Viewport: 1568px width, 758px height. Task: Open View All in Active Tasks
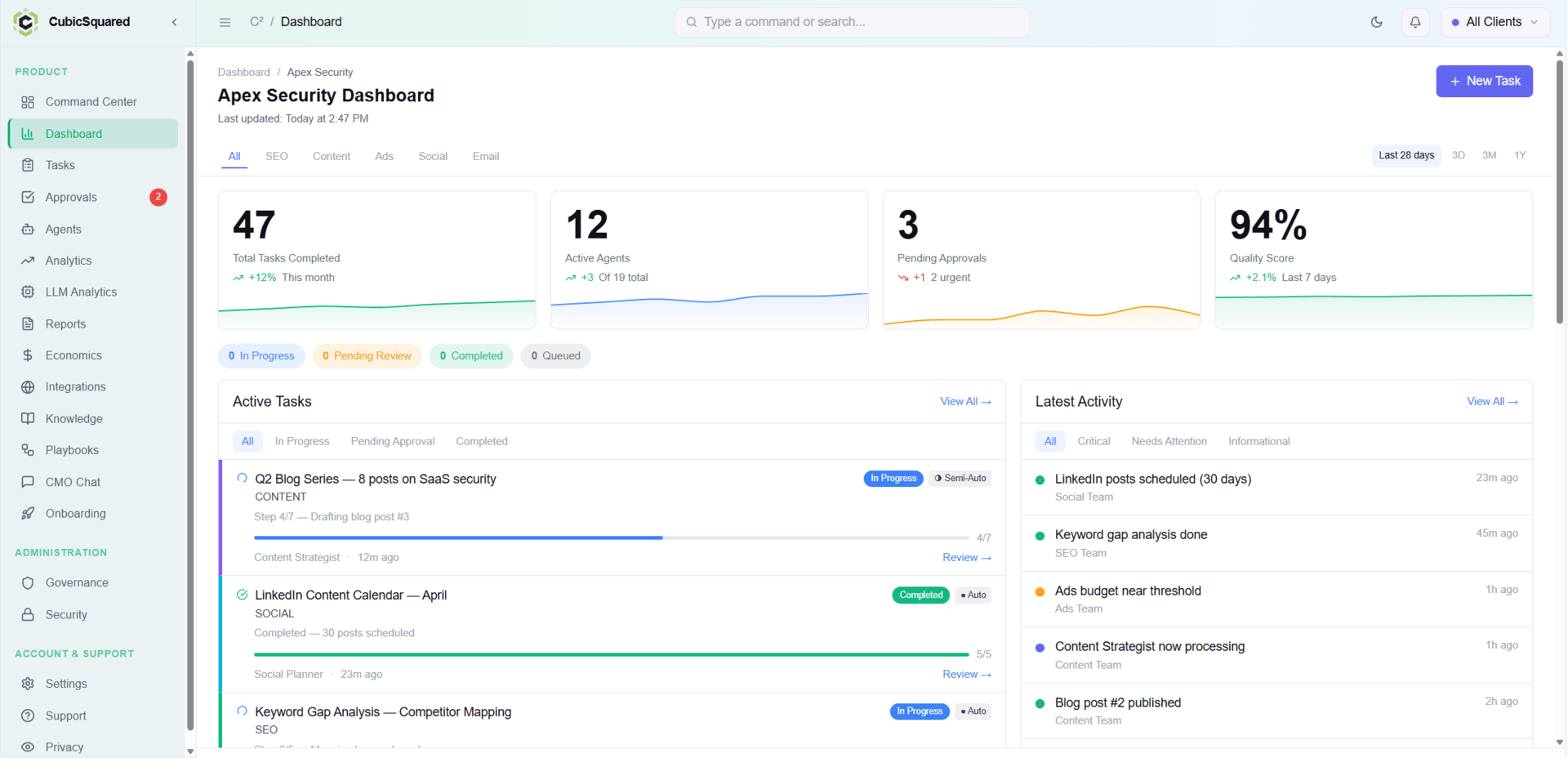pyautogui.click(x=965, y=402)
